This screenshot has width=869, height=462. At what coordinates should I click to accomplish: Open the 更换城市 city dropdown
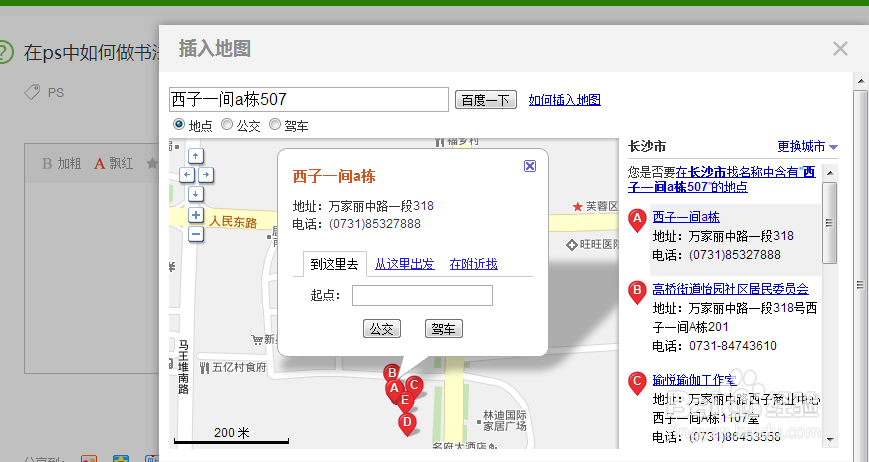point(807,147)
